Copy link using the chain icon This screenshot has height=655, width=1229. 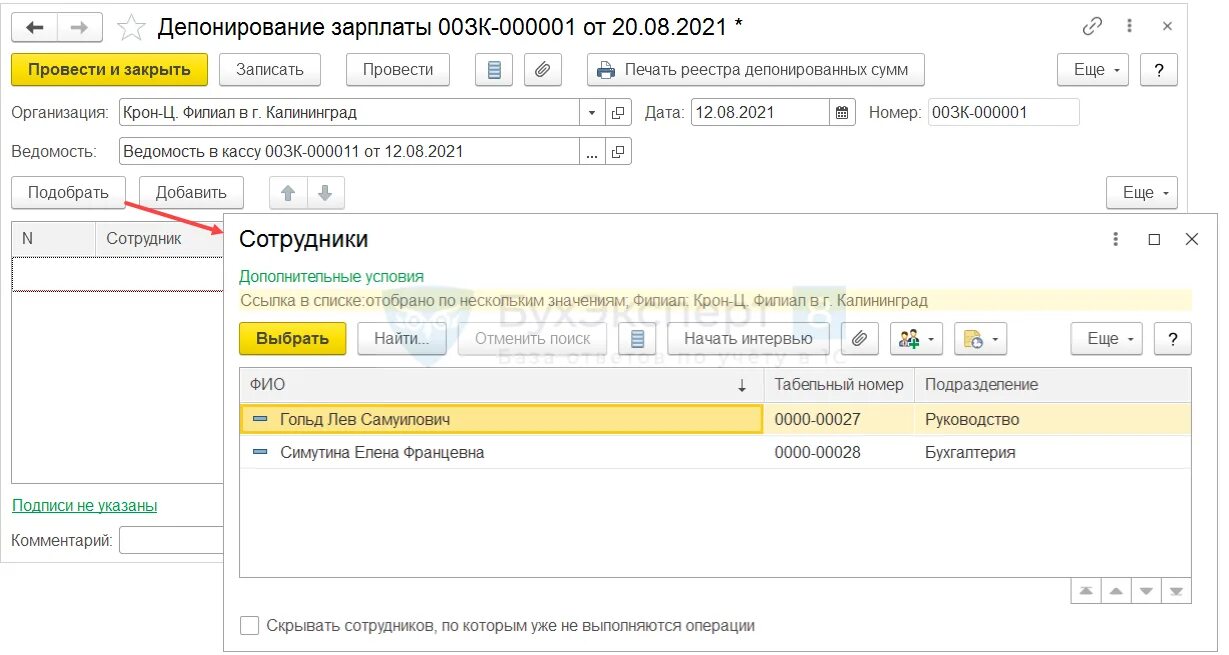click(x=1093, y=27)
